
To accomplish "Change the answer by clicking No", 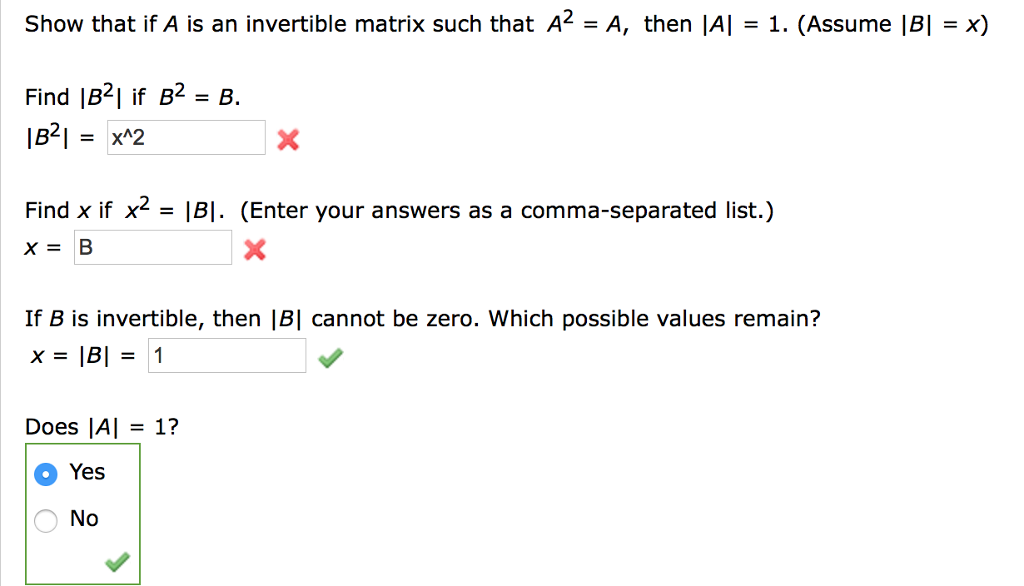I will coord(44,519).
